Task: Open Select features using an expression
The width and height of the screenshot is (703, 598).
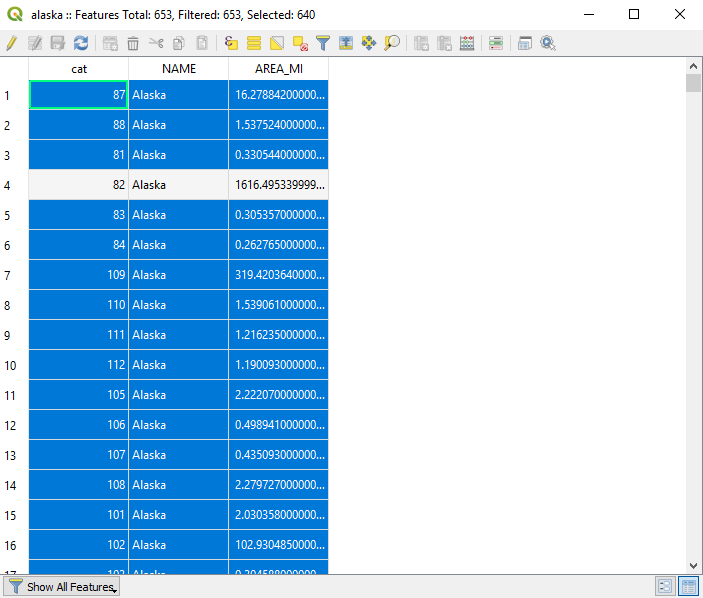Action: tap(231, 43)
